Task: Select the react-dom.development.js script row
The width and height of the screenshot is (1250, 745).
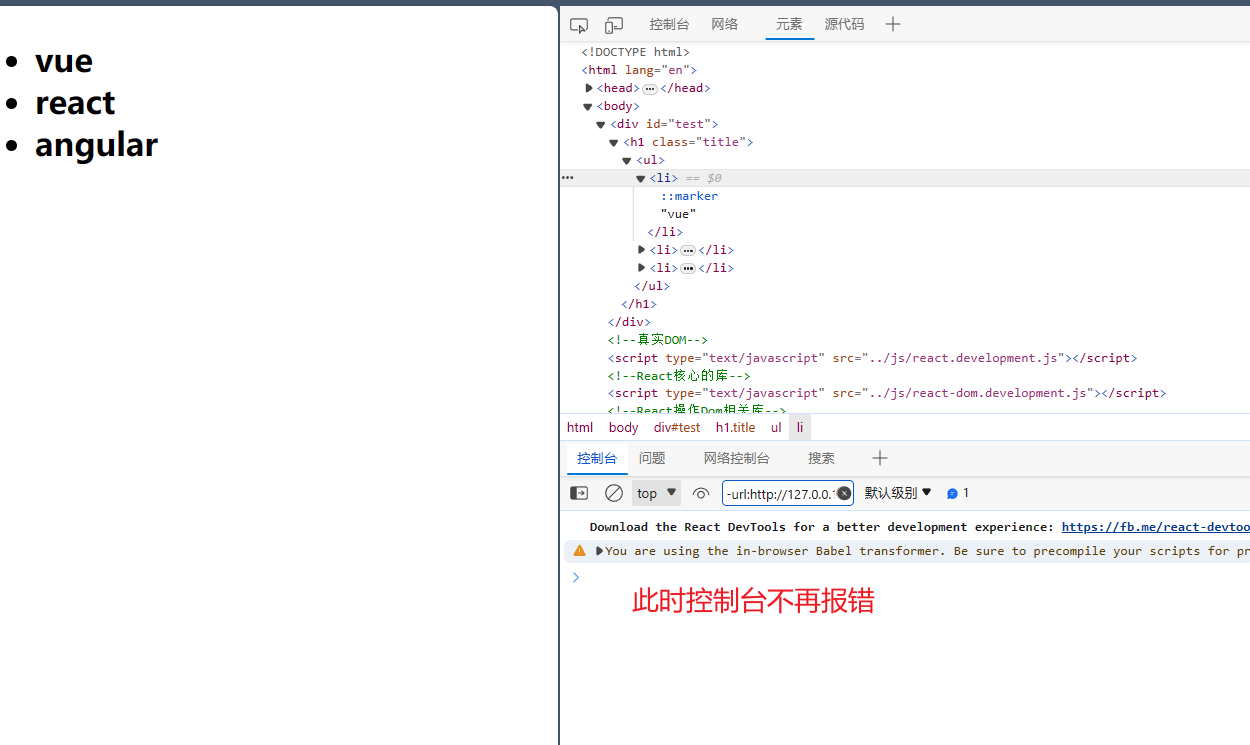Action: [886, 394]
